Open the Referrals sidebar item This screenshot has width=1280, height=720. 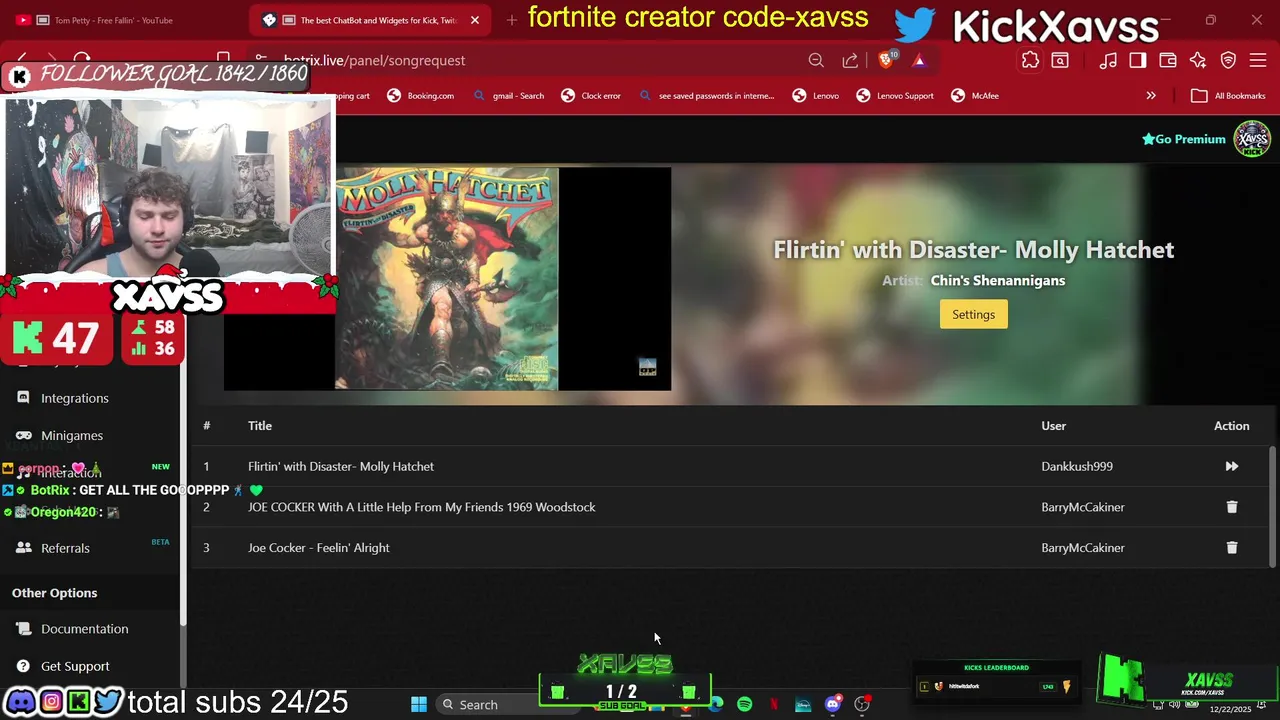tap(65, 548)
